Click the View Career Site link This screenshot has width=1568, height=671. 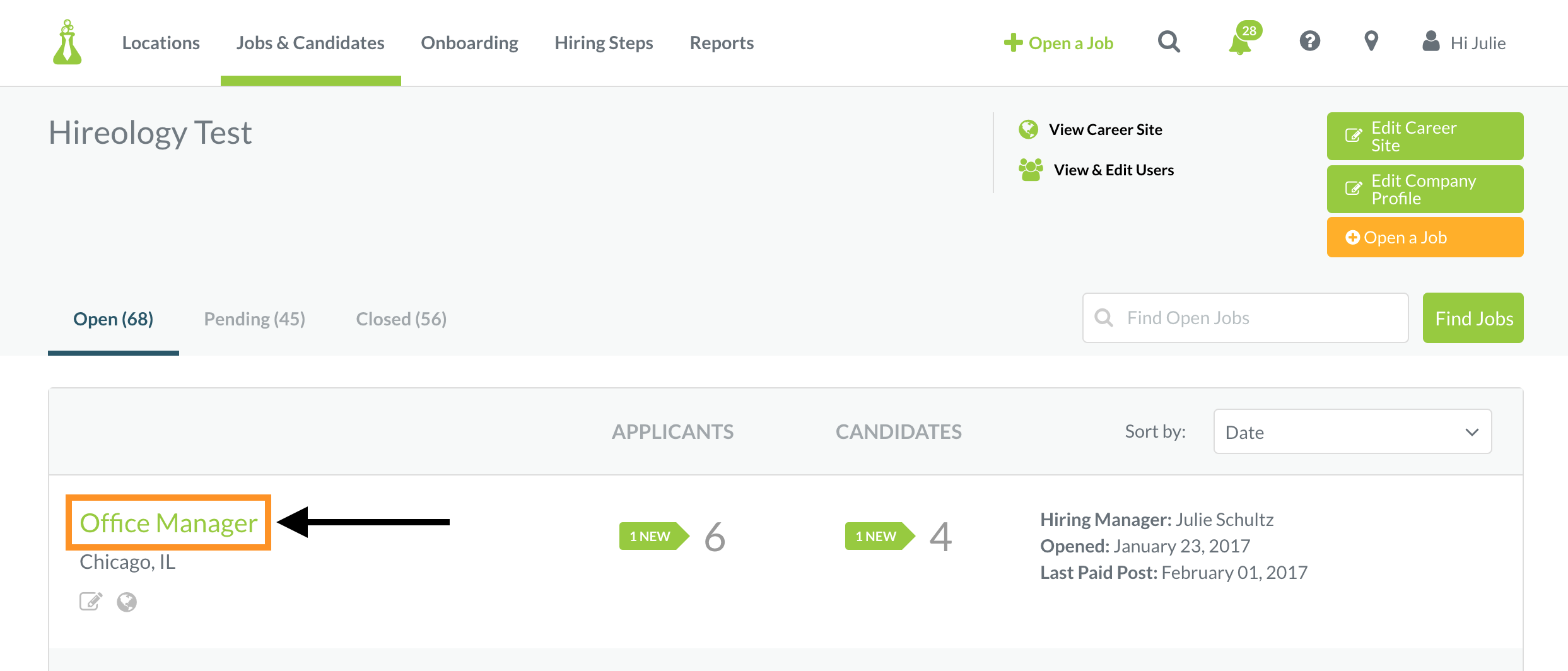tap(1105, 129)
